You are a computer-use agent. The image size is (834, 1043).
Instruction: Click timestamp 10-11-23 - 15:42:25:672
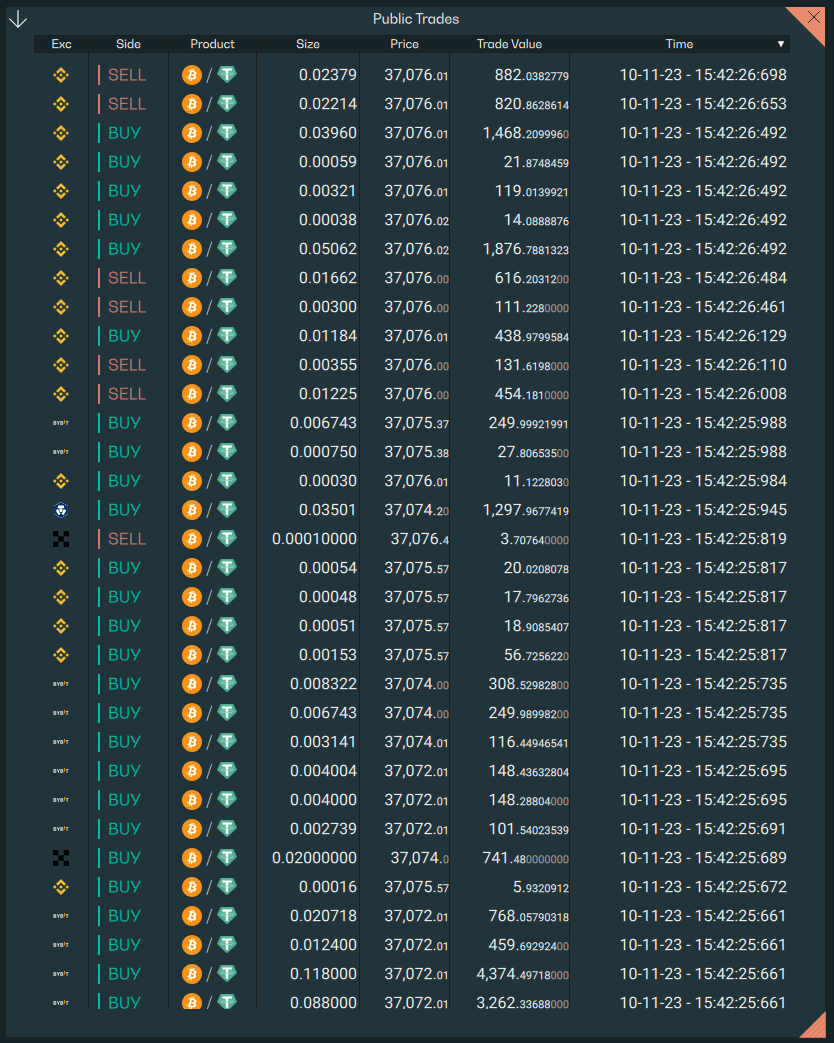pyautogui.click(x=703, y=887)
